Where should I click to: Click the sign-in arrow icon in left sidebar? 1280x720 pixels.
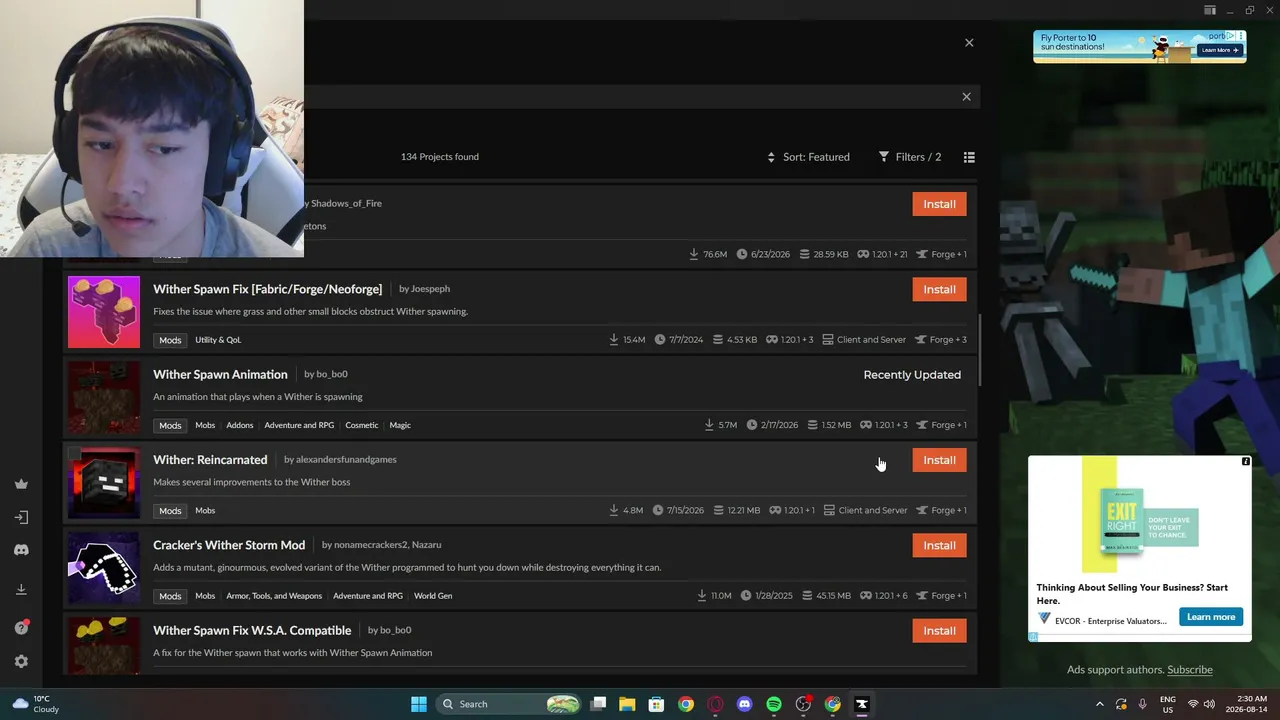pyautogui.click(x=21, y=517)
